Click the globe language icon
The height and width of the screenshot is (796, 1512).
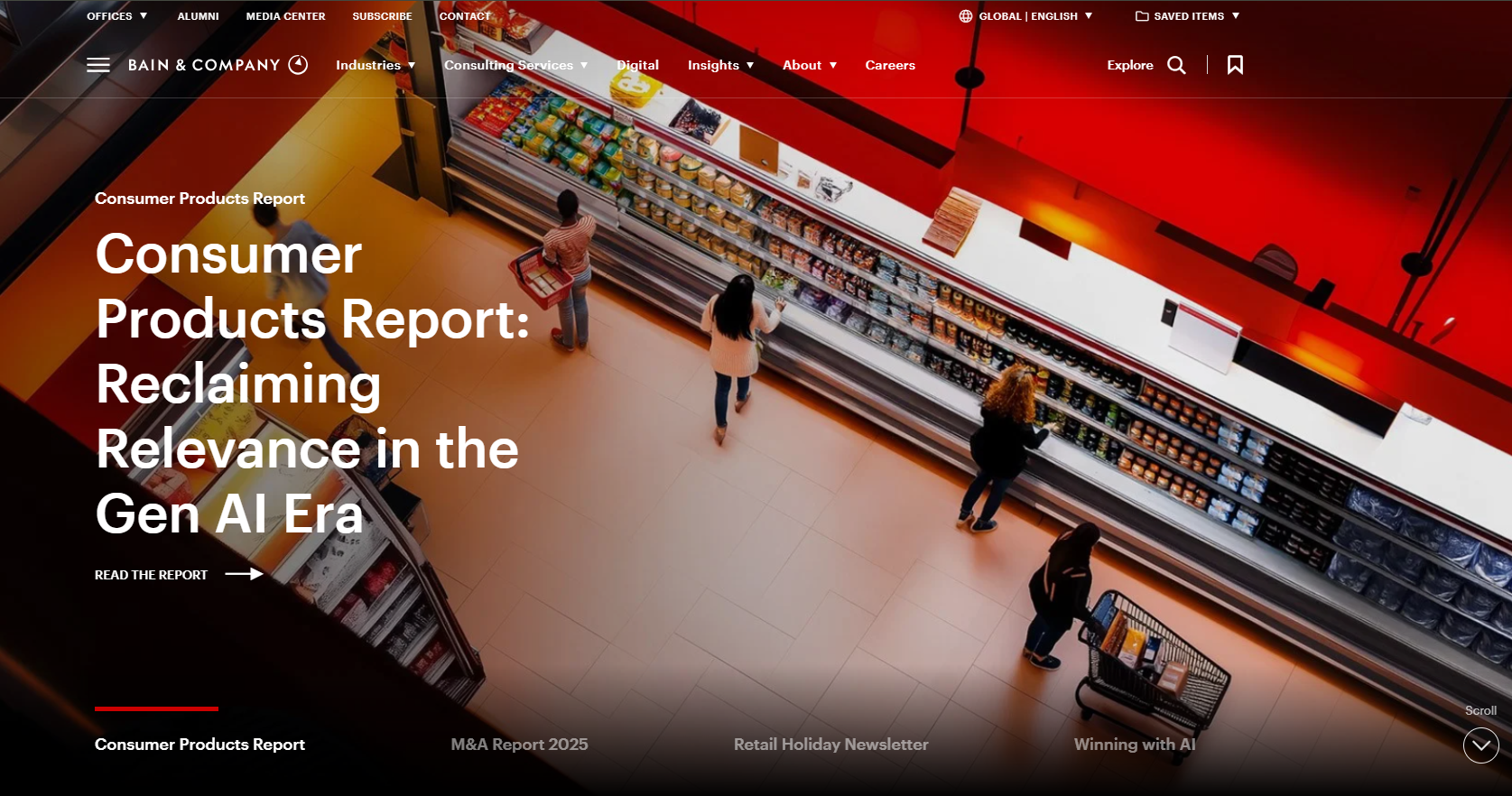click(x=966, y=16)
